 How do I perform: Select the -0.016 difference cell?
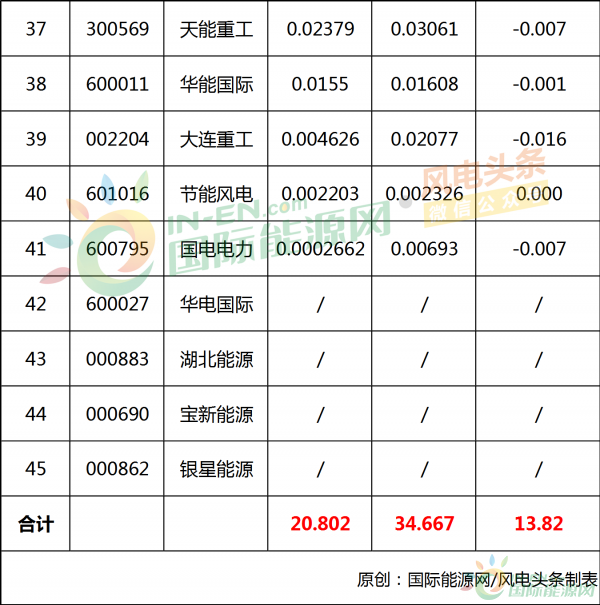(539, 139)
